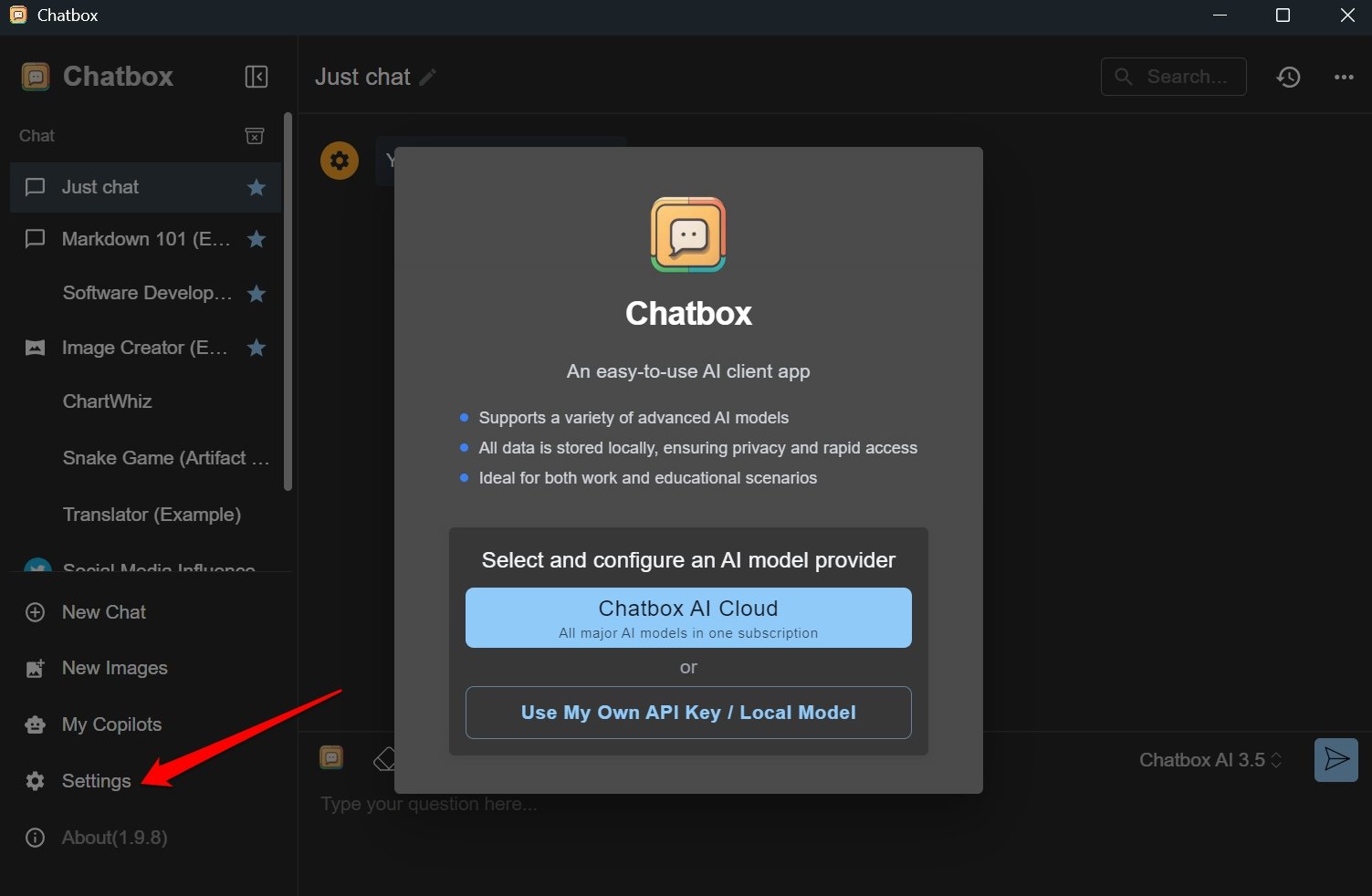Open the Software Developer conversation
The height and width of the screenshot is (896, 1372).
(146, 293)
